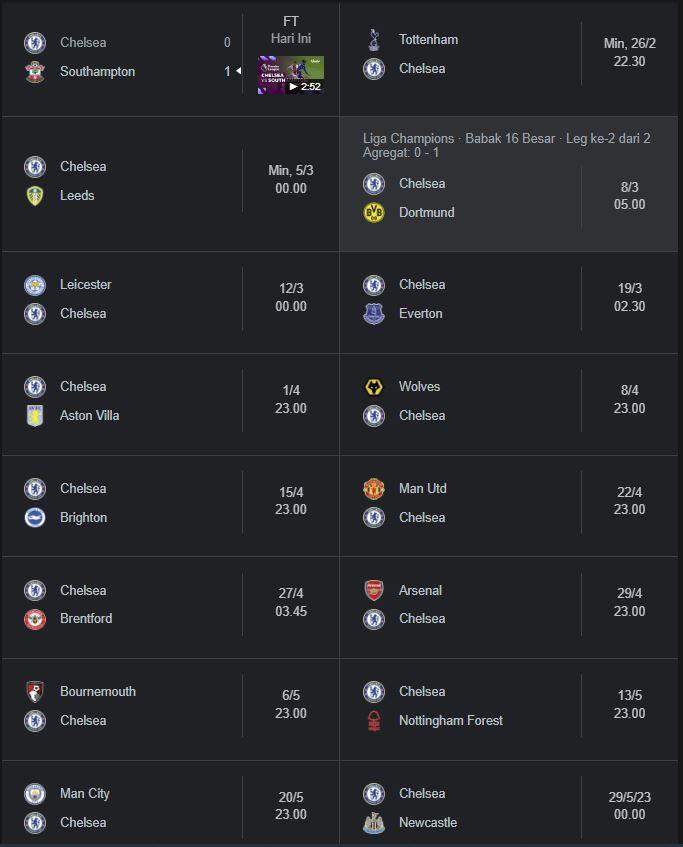Click the Arsenal club crest
Image resolution: width=683 pixels, height=847 pixels.
[x=373, y=591]
